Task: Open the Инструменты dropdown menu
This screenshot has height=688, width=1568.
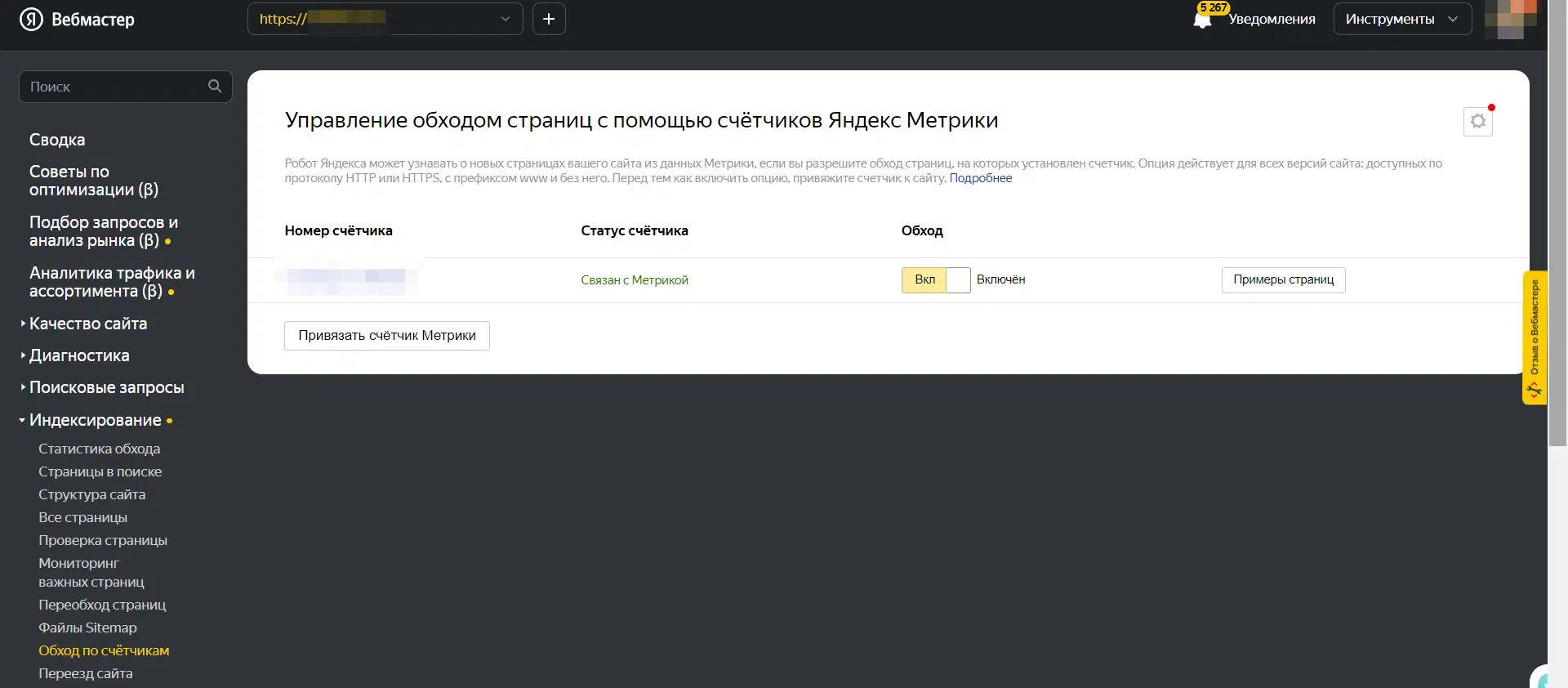Action: coord(1402,19)
